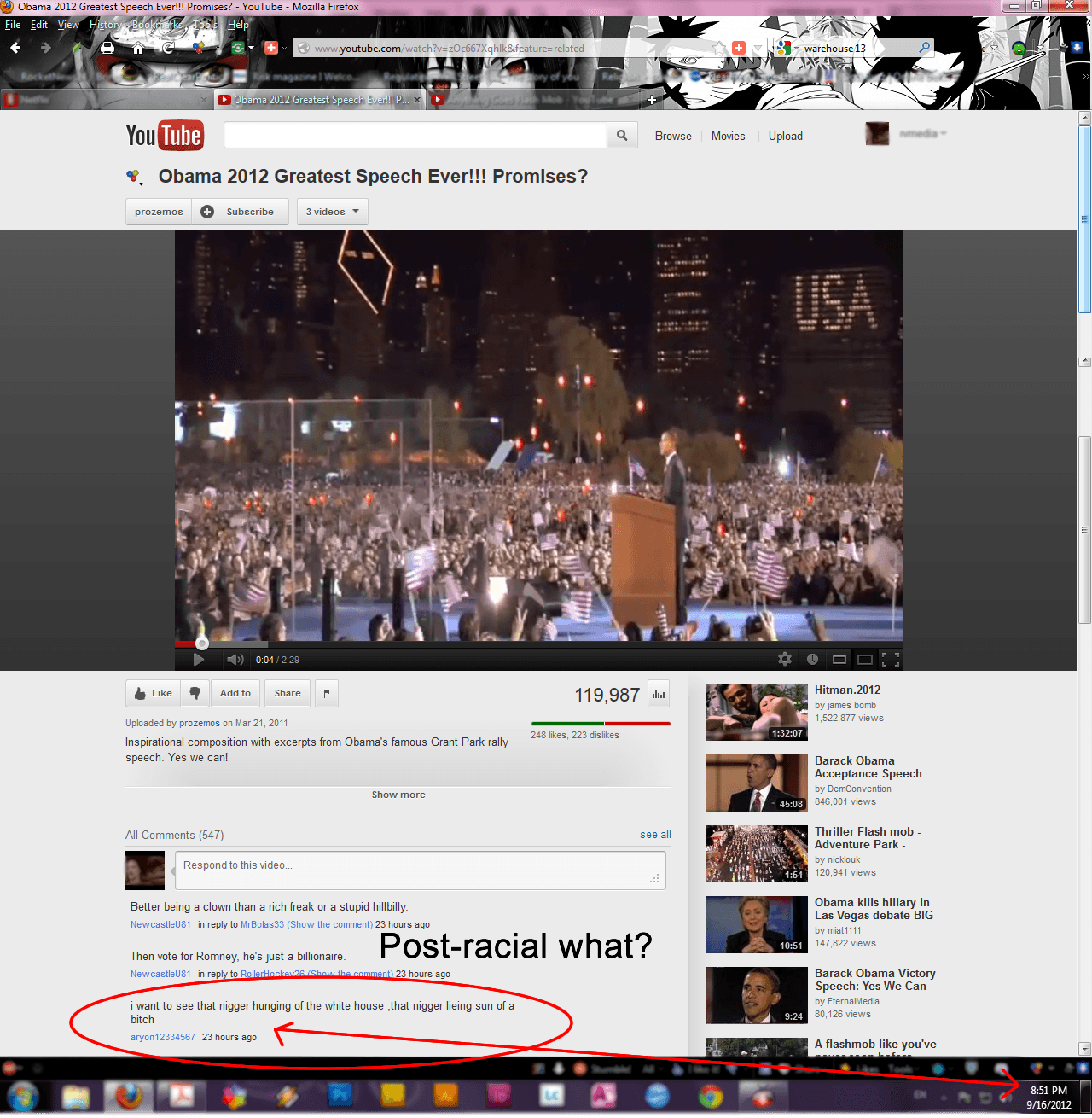The image size is (1092, 1118).
Task: Enter fullscreen with the player fullscreen icon
Action: [x=891, y=659]
